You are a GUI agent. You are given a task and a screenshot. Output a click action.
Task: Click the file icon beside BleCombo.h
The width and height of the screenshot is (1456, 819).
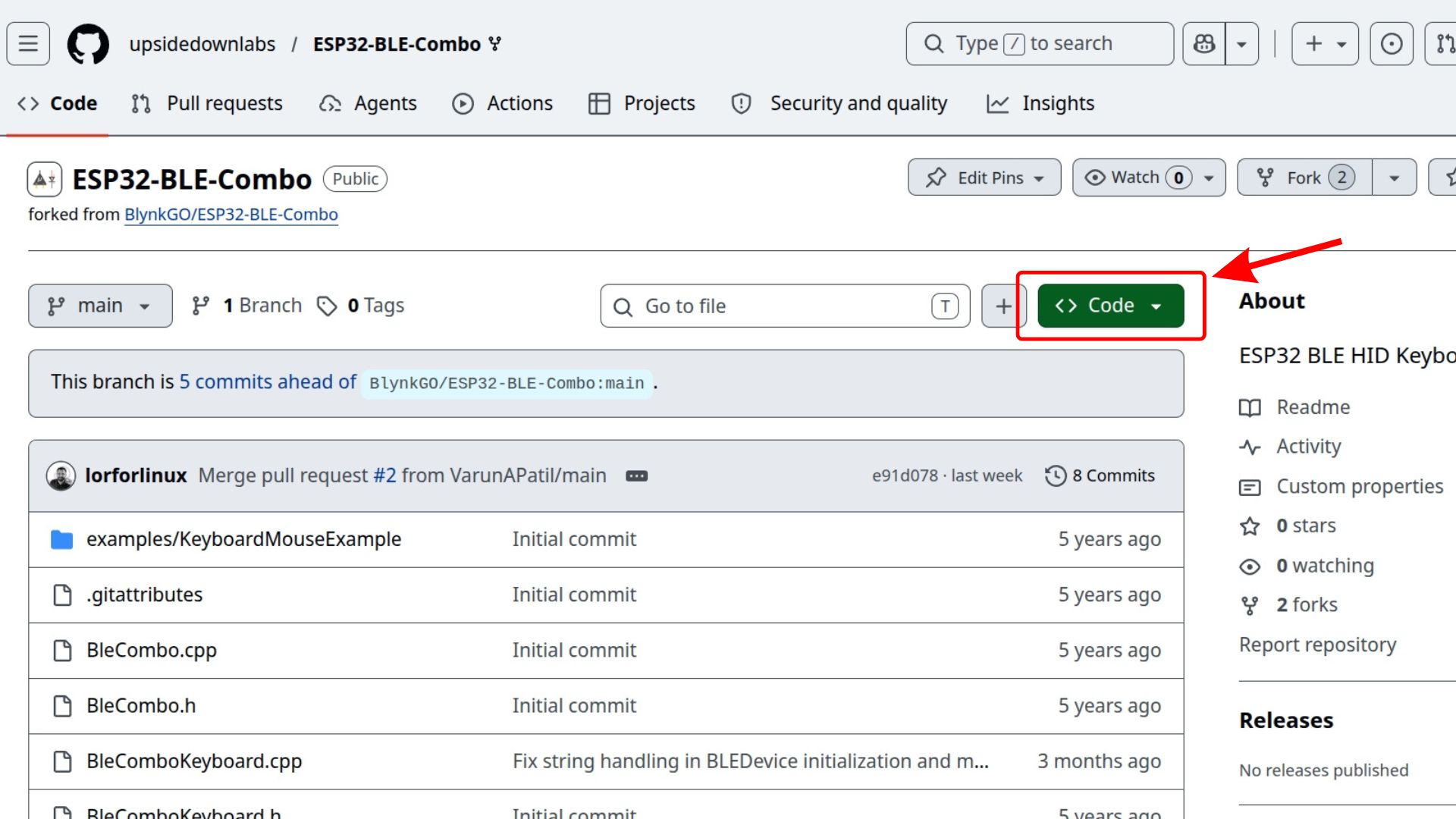[62, 706]
